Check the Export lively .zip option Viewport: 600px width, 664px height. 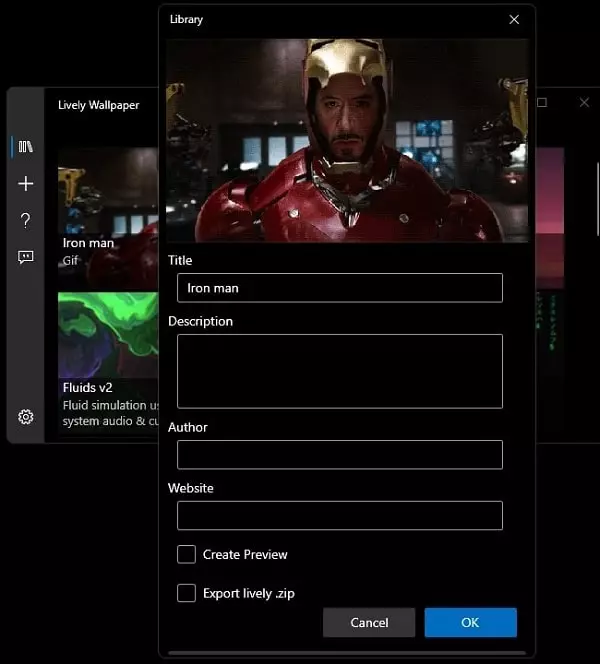click(x=186, y=593)
